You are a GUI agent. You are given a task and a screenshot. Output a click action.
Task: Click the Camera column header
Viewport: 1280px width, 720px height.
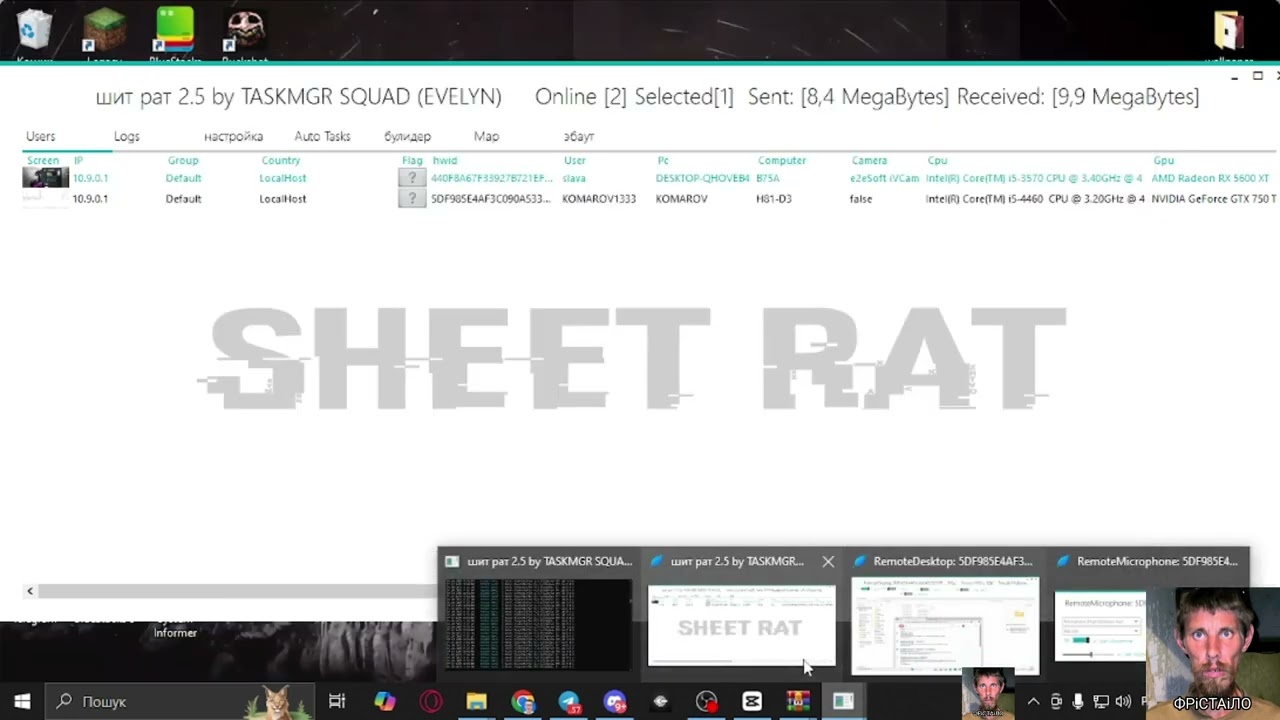(869, 160)
